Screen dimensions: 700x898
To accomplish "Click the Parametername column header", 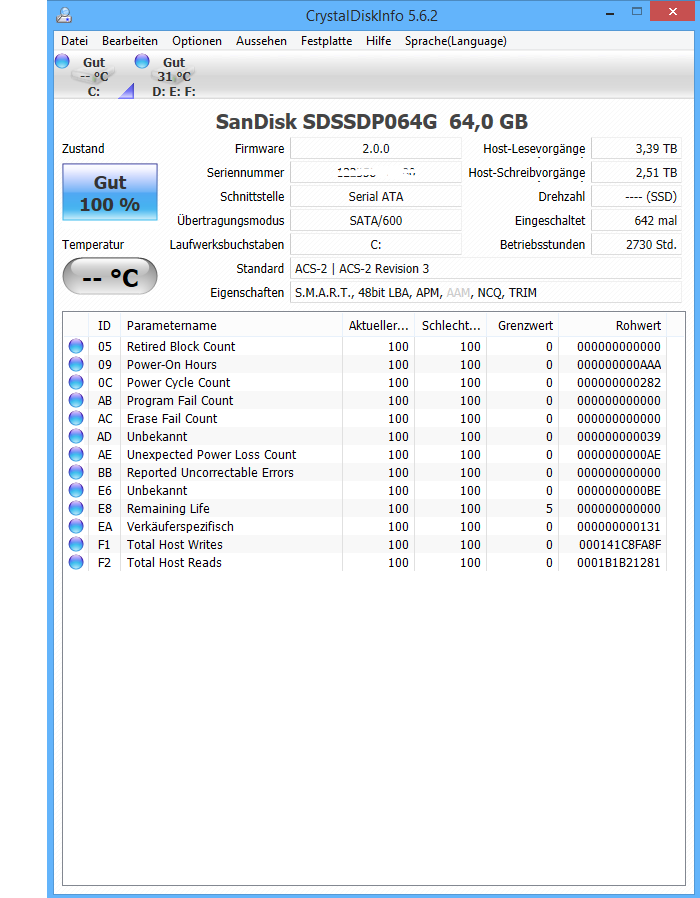I will 231,325.
